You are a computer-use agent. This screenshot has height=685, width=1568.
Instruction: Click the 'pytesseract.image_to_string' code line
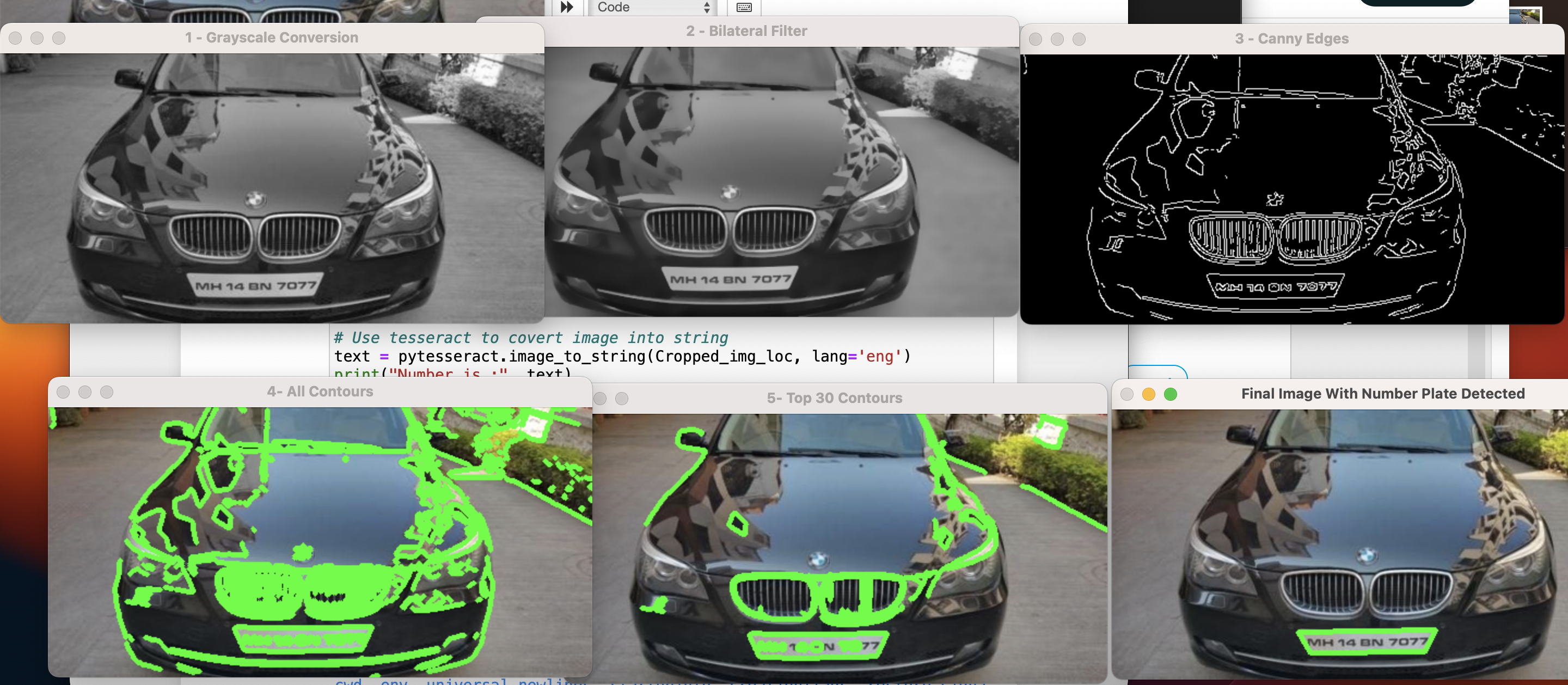click(x=622, y=356)
